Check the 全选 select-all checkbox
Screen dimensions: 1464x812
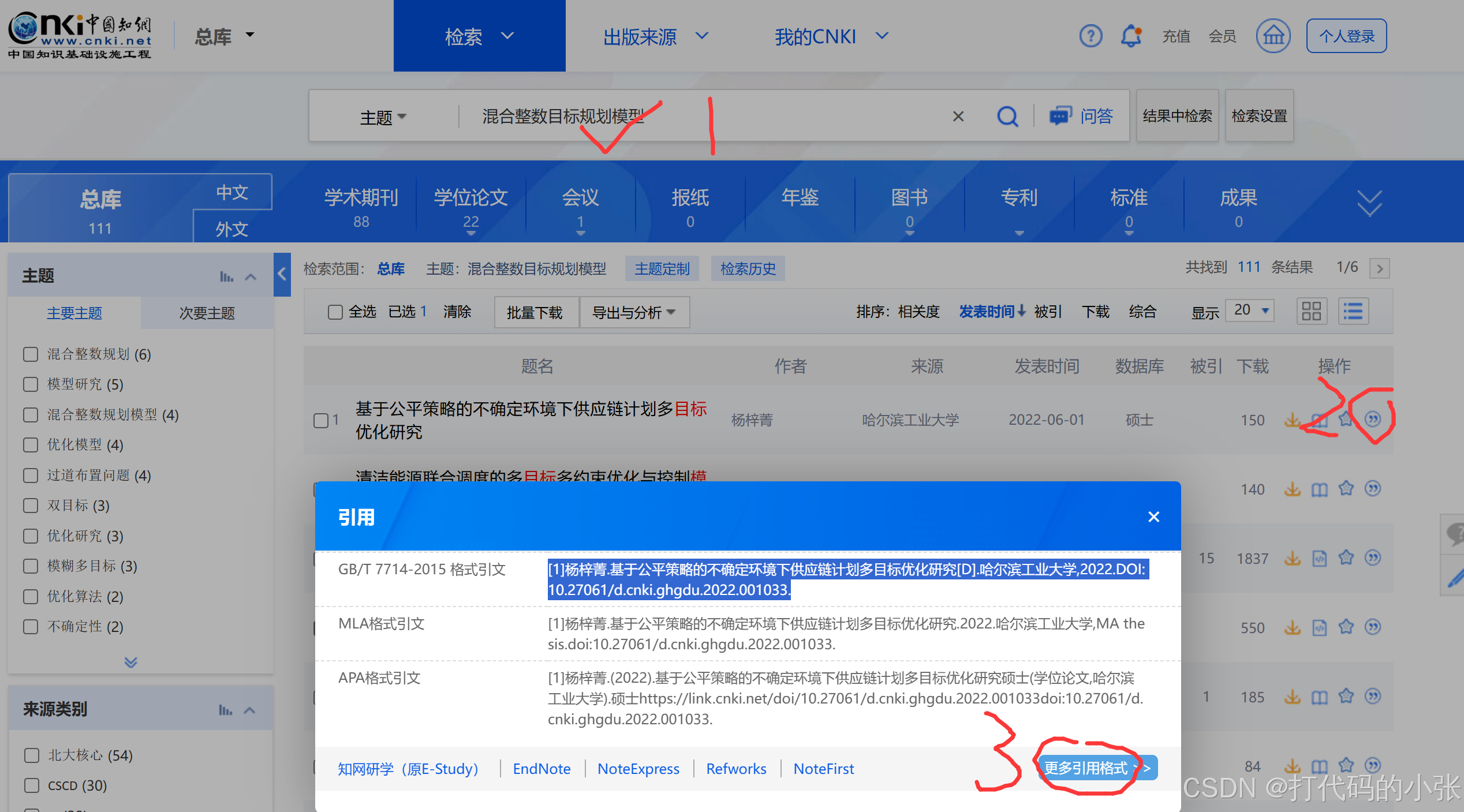click(x=335, y=312)
